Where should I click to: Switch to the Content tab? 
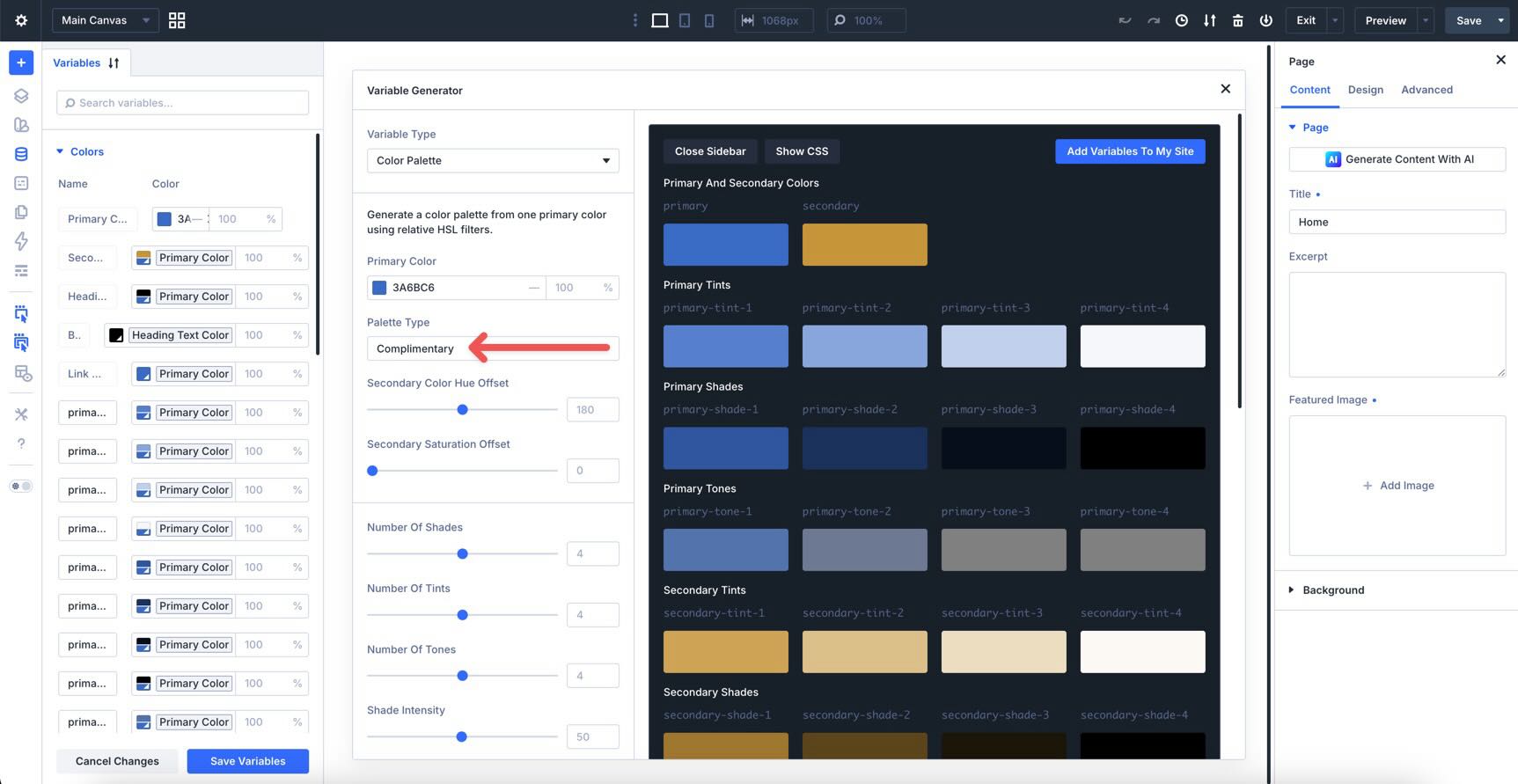pos(1309,90)
